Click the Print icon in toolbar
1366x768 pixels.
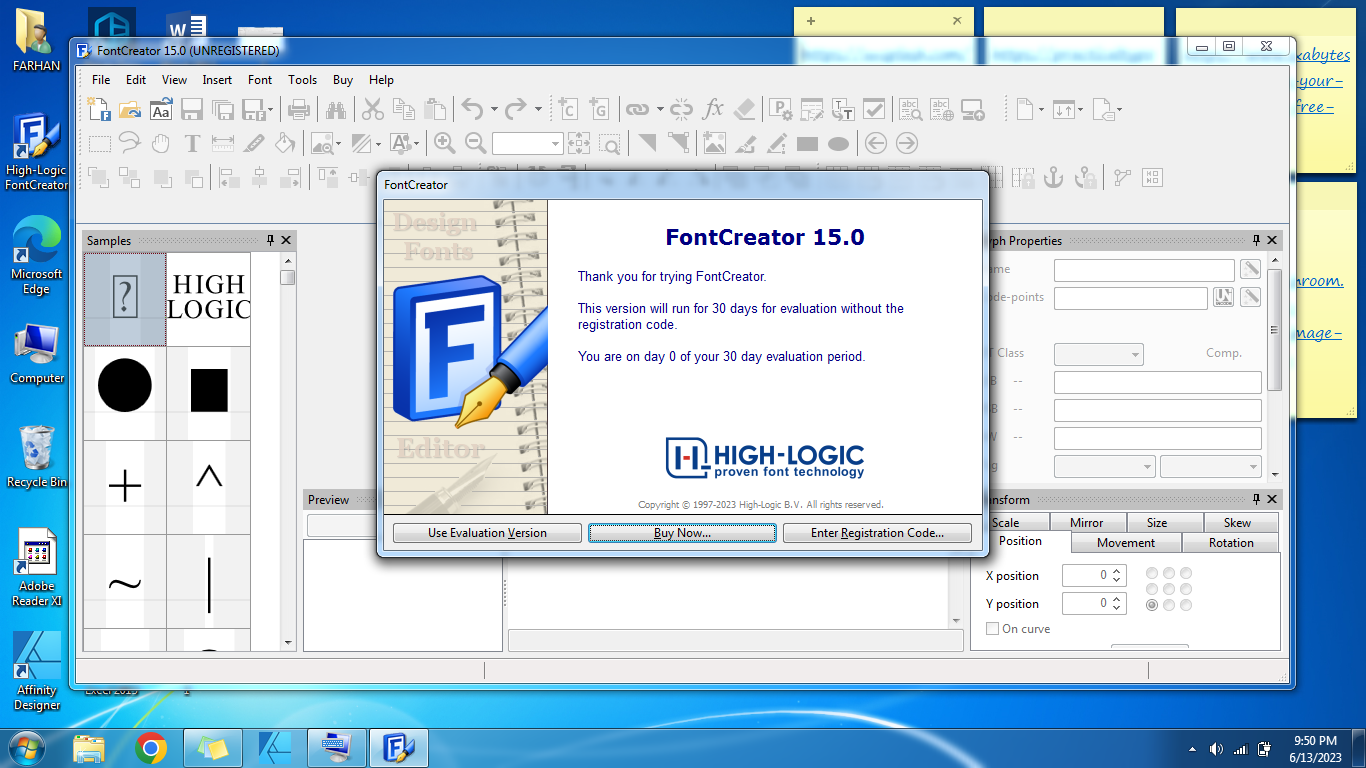tap(298, 109)
